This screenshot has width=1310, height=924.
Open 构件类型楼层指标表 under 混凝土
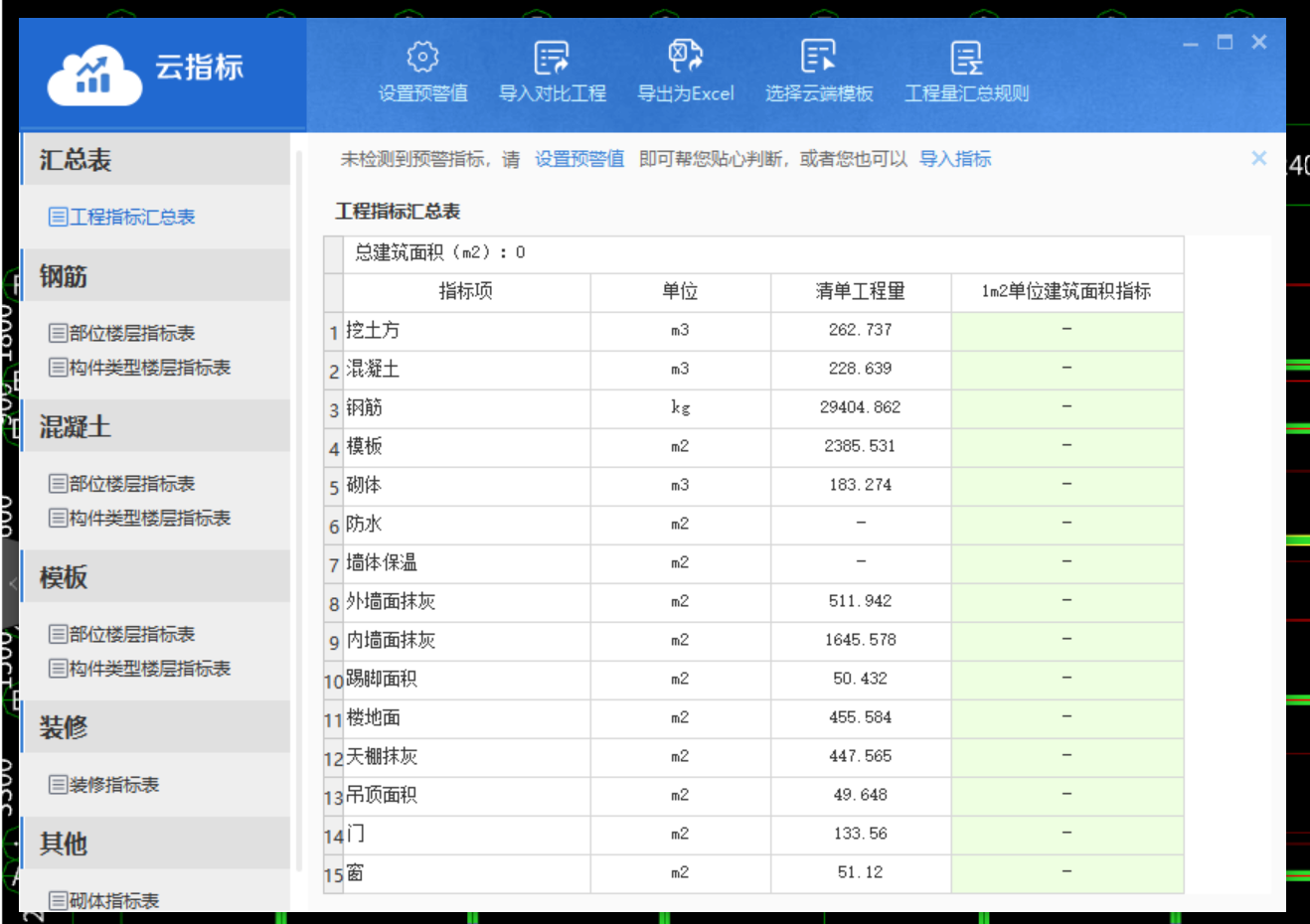[140, 518]
